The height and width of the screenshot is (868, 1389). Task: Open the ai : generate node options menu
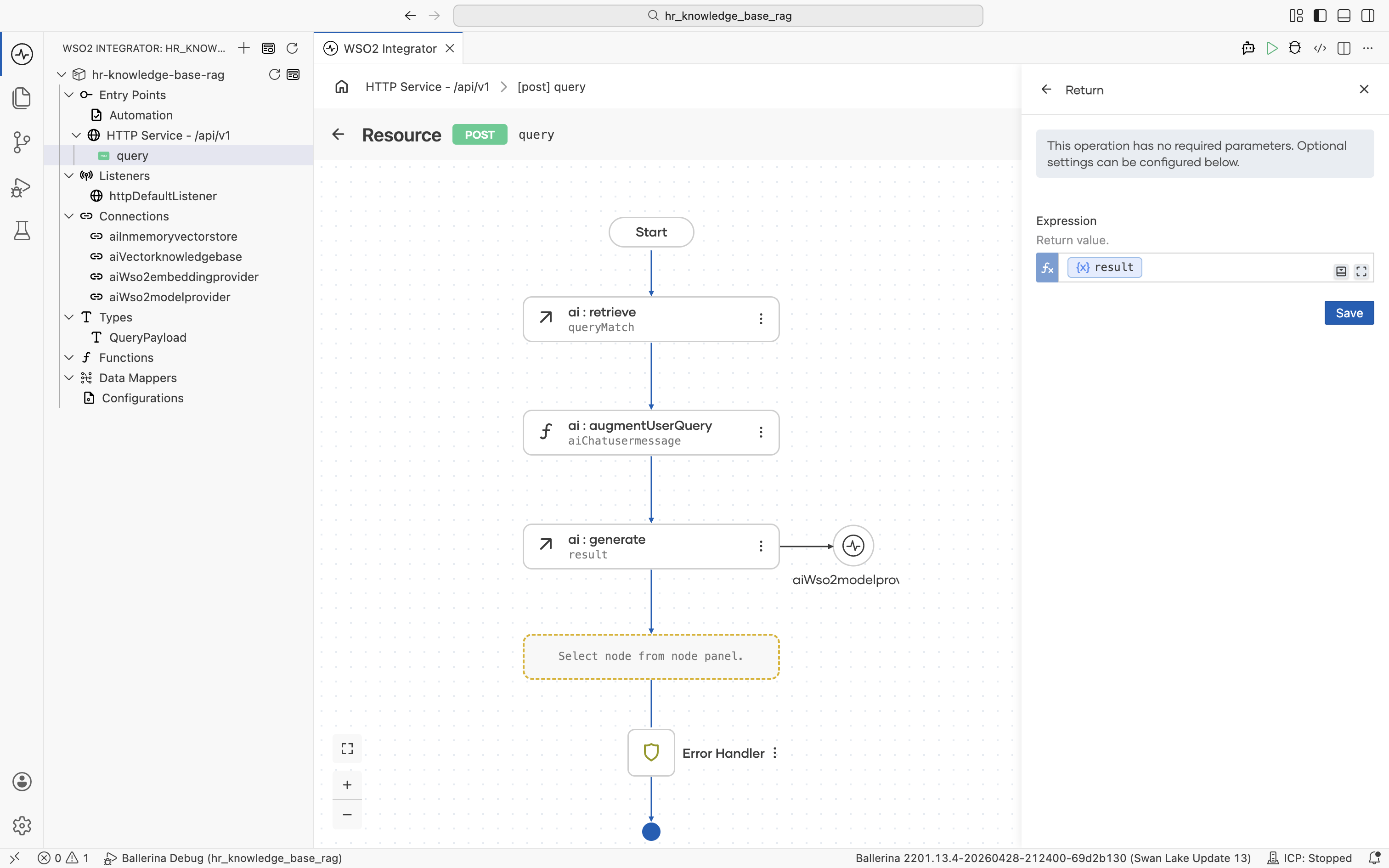761,547
